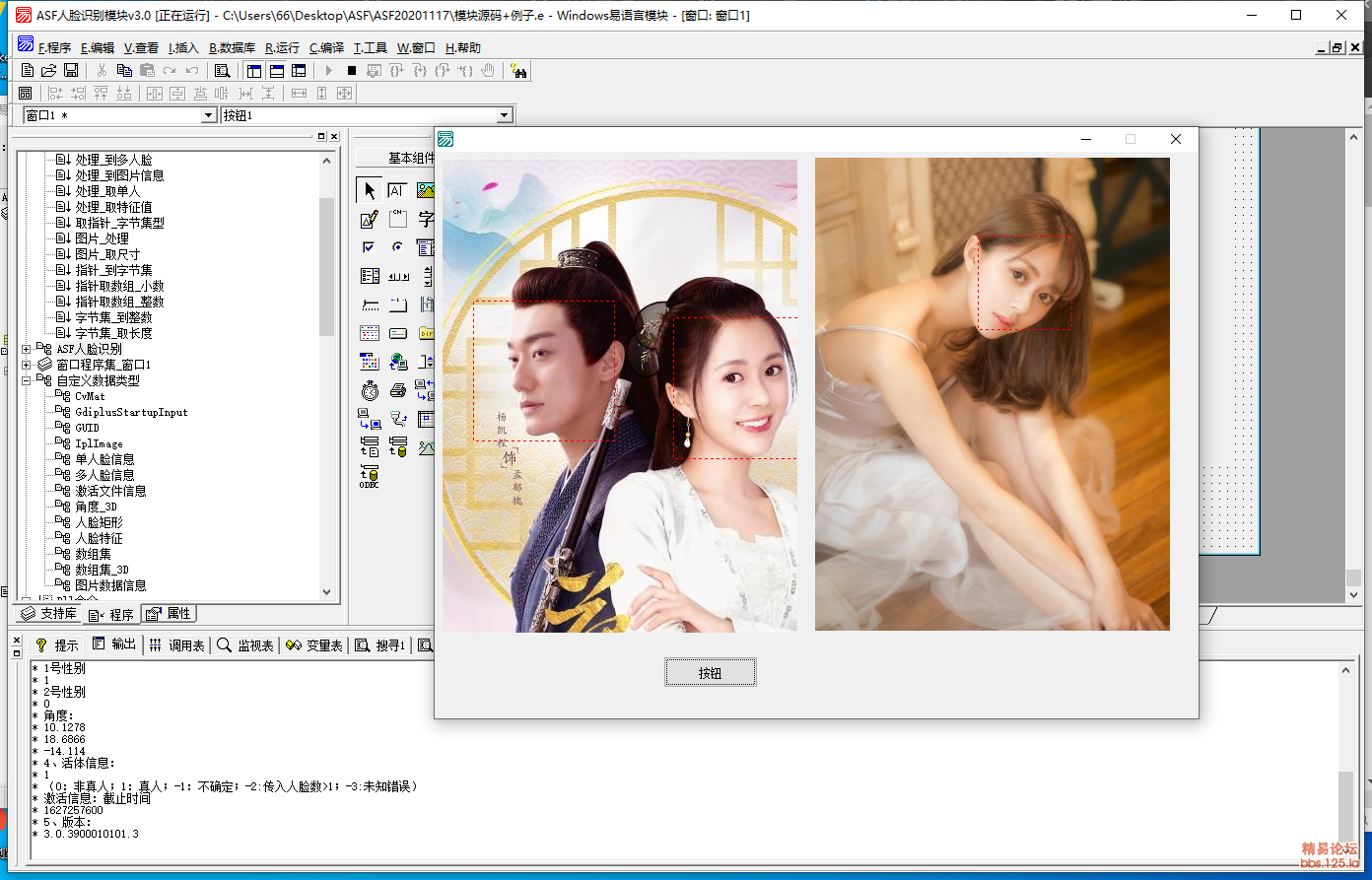1372x880 pixels.
Task: Select 激活文件信息 in the tree
Action: coord(110,491)
